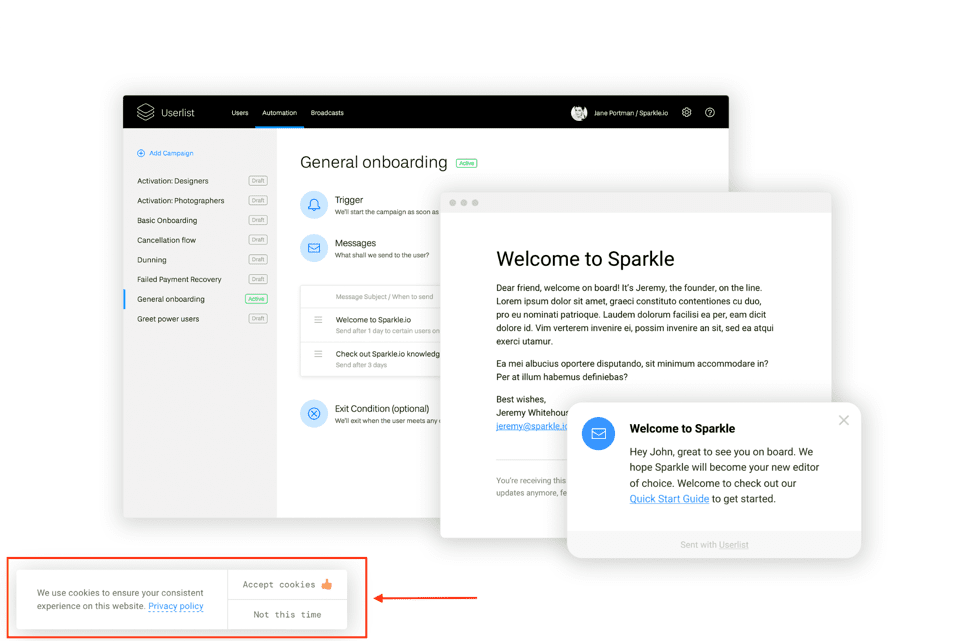
Task: Select the Activation: Designers campaign
Action: [x=173, y=181]
